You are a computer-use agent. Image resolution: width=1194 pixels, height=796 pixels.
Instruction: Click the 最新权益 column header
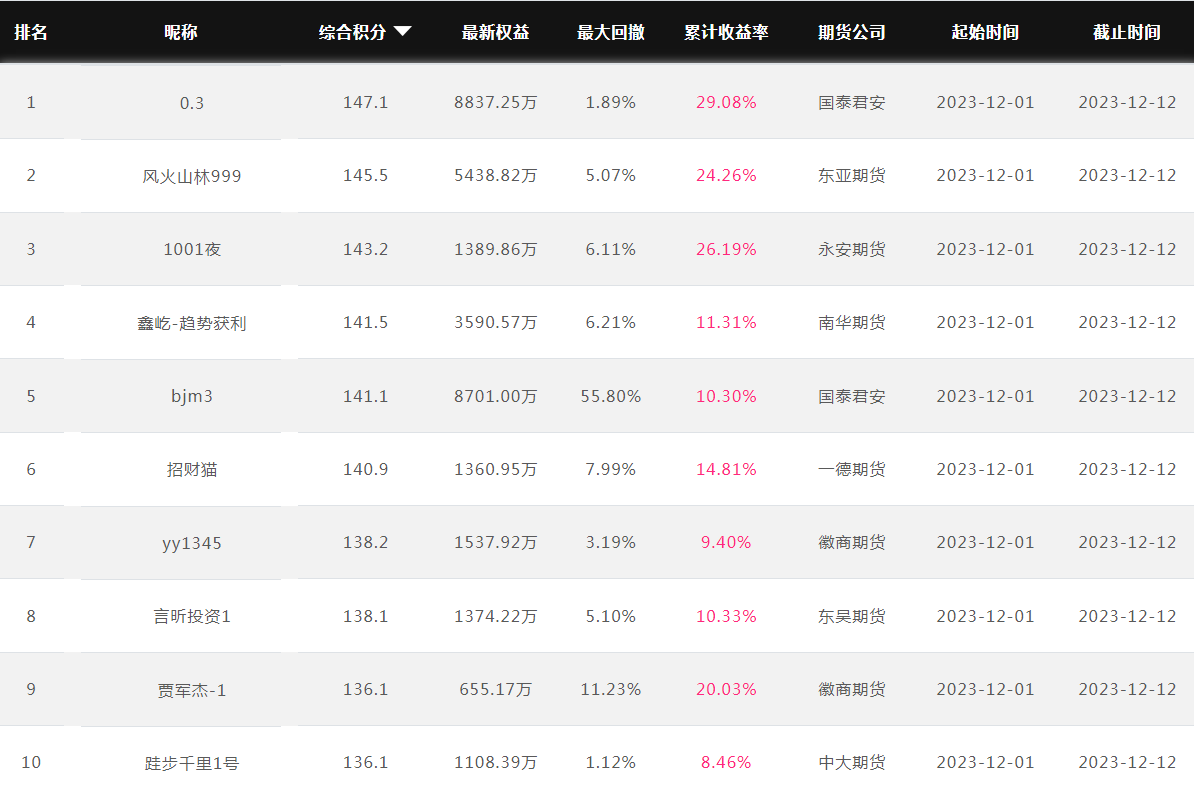tap(496, 32)
